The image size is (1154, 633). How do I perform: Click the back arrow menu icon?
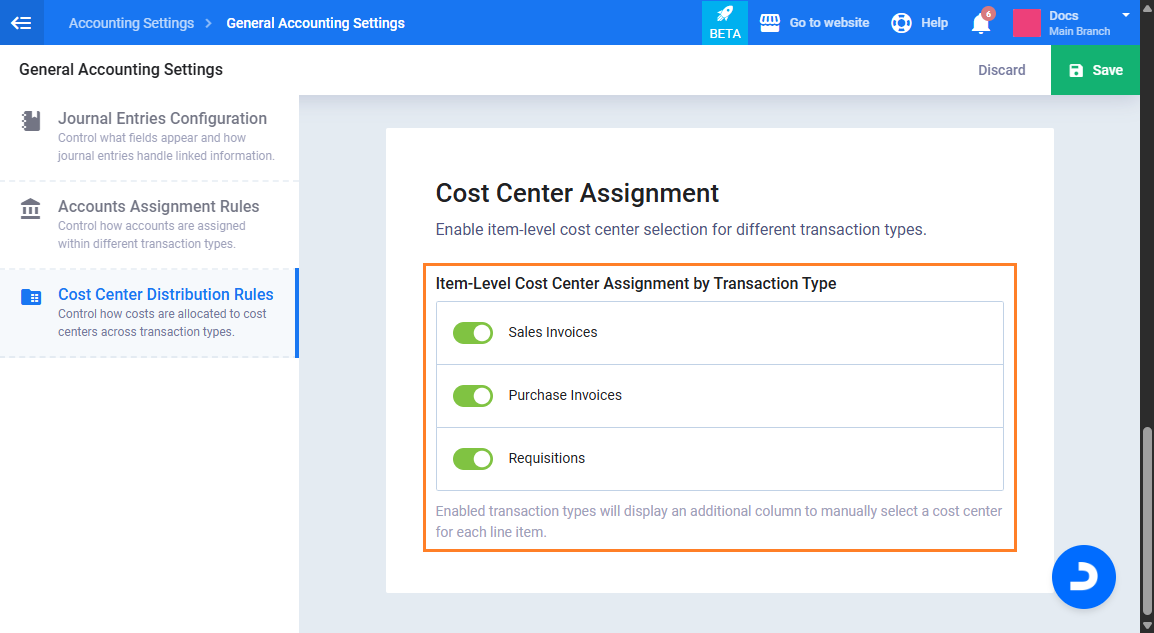21,22
